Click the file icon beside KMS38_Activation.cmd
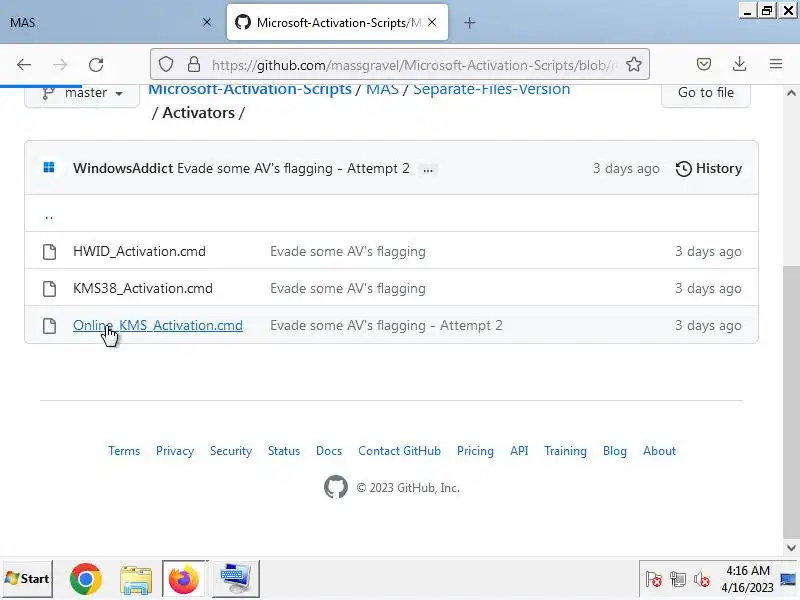Screen dimensions: 800x600 [49, 288]
